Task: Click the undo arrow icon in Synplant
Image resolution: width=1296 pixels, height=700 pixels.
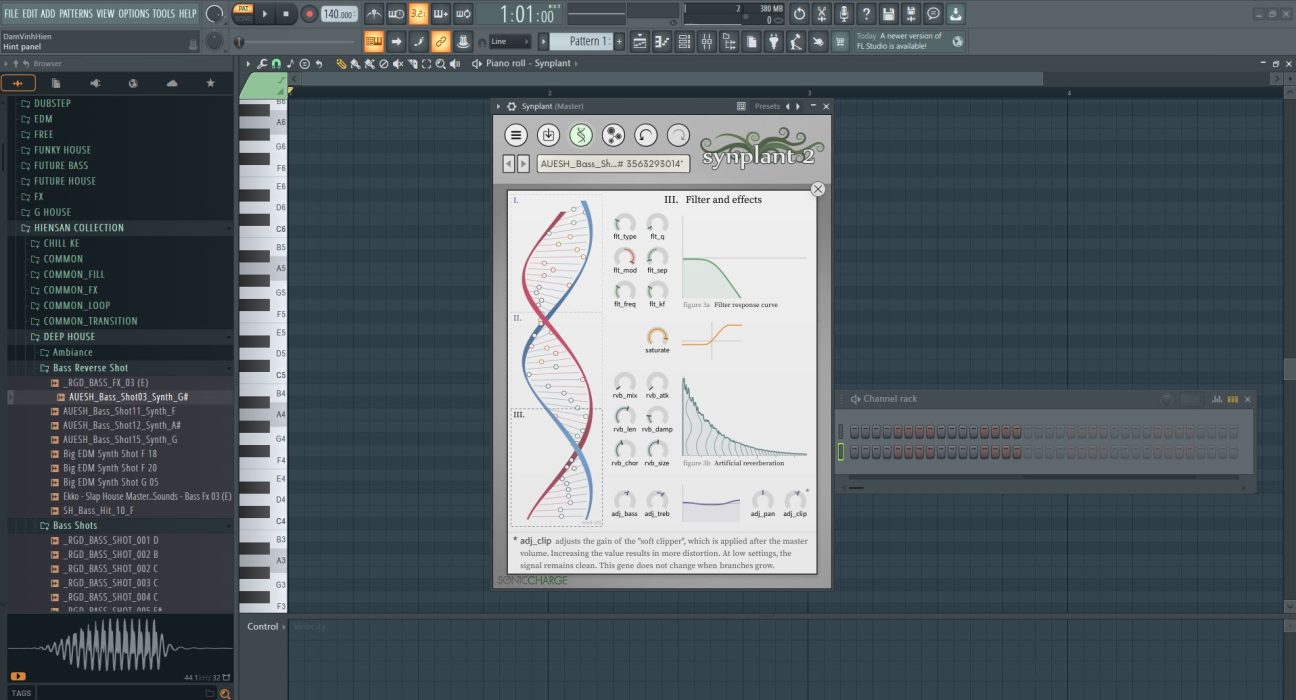Action: 646,135
